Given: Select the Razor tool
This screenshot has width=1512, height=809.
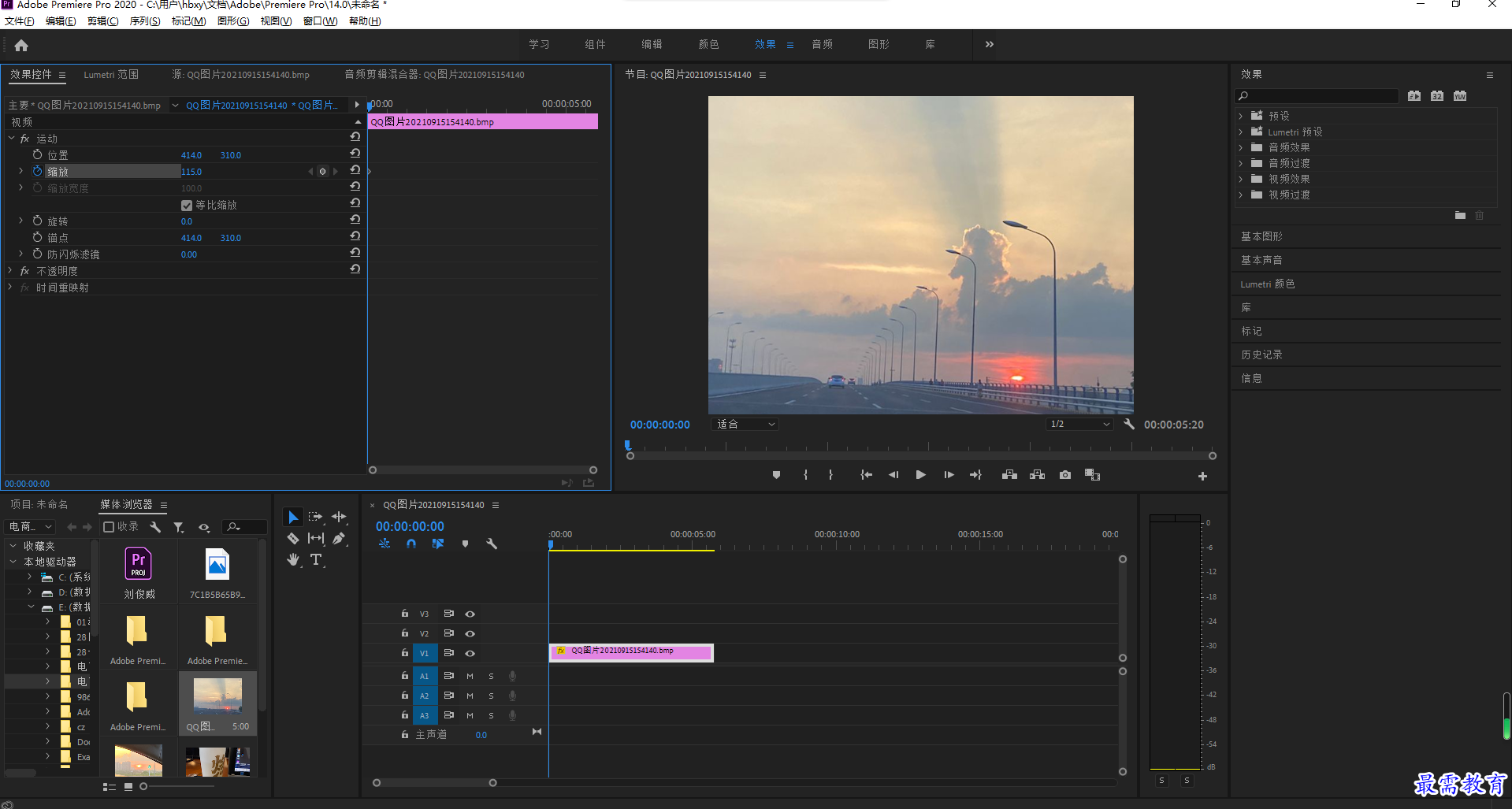Looking at the screenshot, I should 292,539.
